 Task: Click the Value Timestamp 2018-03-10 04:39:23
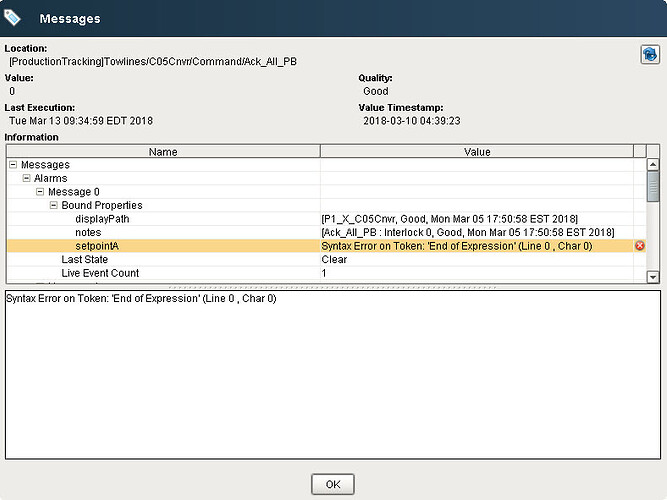pos(412,121)
